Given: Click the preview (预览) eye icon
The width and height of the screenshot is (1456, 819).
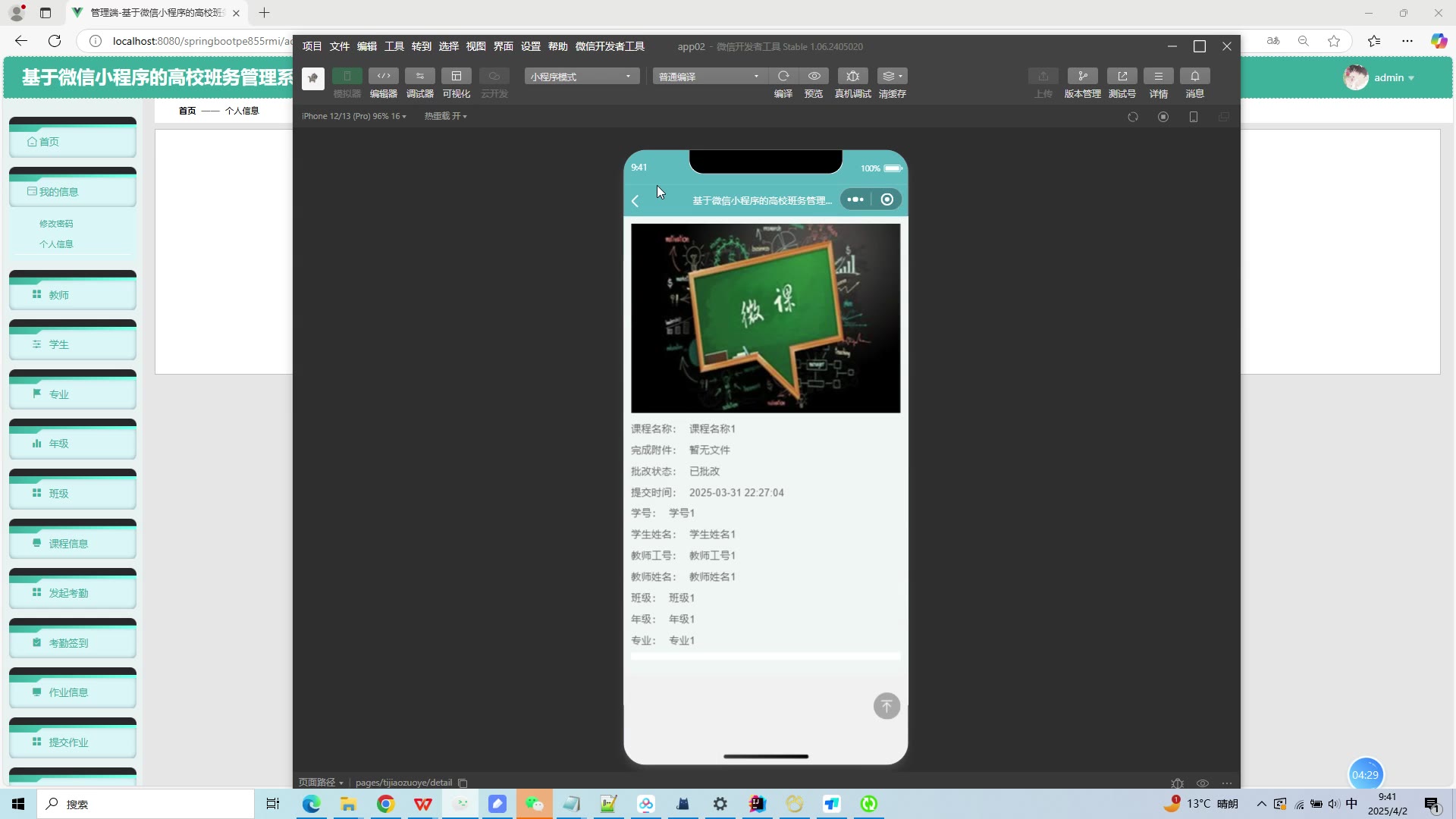Looking at the screenshot, I should click(x=814, y=76).
